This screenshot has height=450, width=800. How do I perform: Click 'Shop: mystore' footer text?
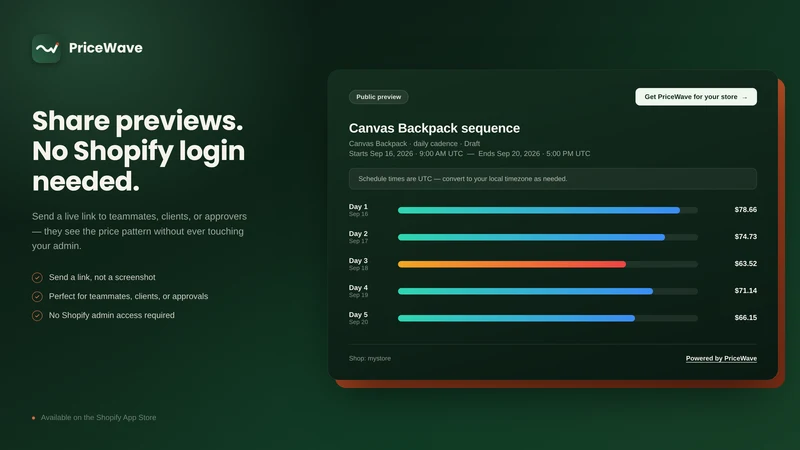pos(370,359)
